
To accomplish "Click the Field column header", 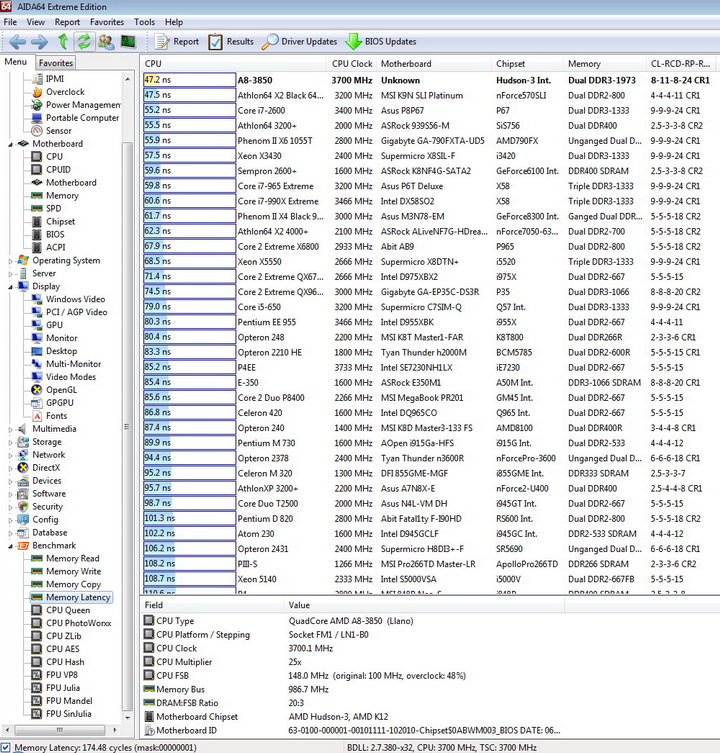I will pyautogui.click(x=212, y=606).
